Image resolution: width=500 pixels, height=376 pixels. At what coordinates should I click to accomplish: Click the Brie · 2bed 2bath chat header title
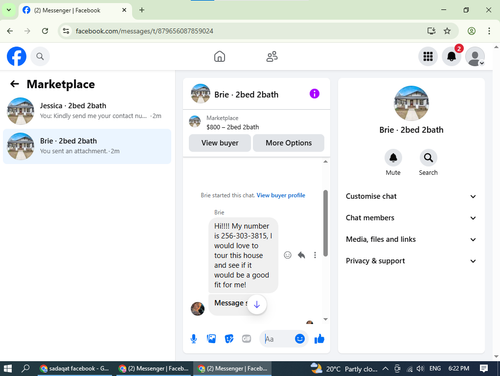[246, 95]
